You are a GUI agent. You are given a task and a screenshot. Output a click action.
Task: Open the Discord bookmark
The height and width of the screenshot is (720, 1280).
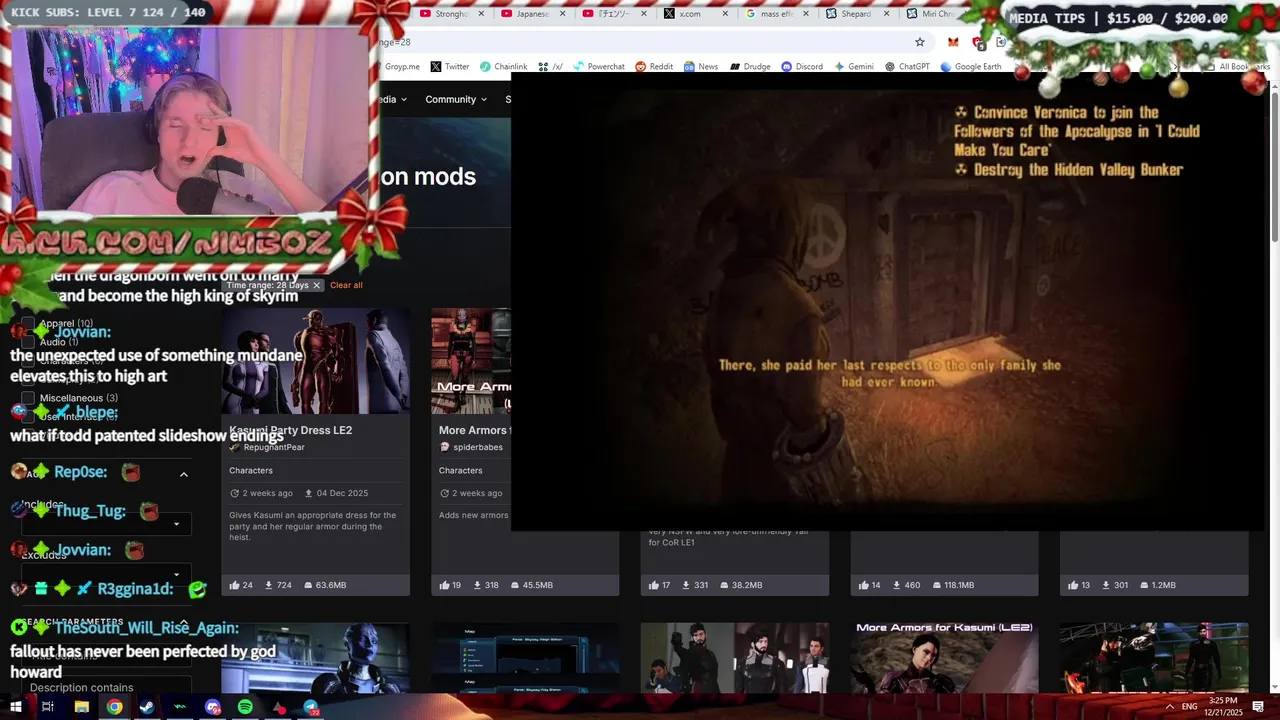[802, 67]
